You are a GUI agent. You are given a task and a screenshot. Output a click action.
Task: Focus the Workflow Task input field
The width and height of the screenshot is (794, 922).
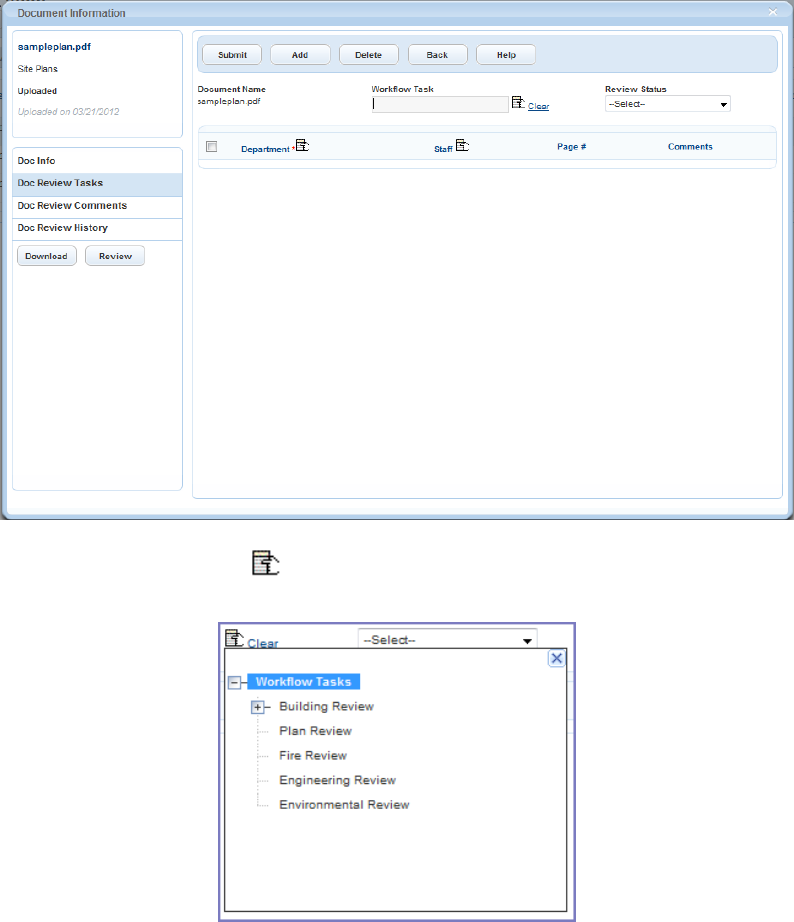pyautogui.click(x=440, y=104)
